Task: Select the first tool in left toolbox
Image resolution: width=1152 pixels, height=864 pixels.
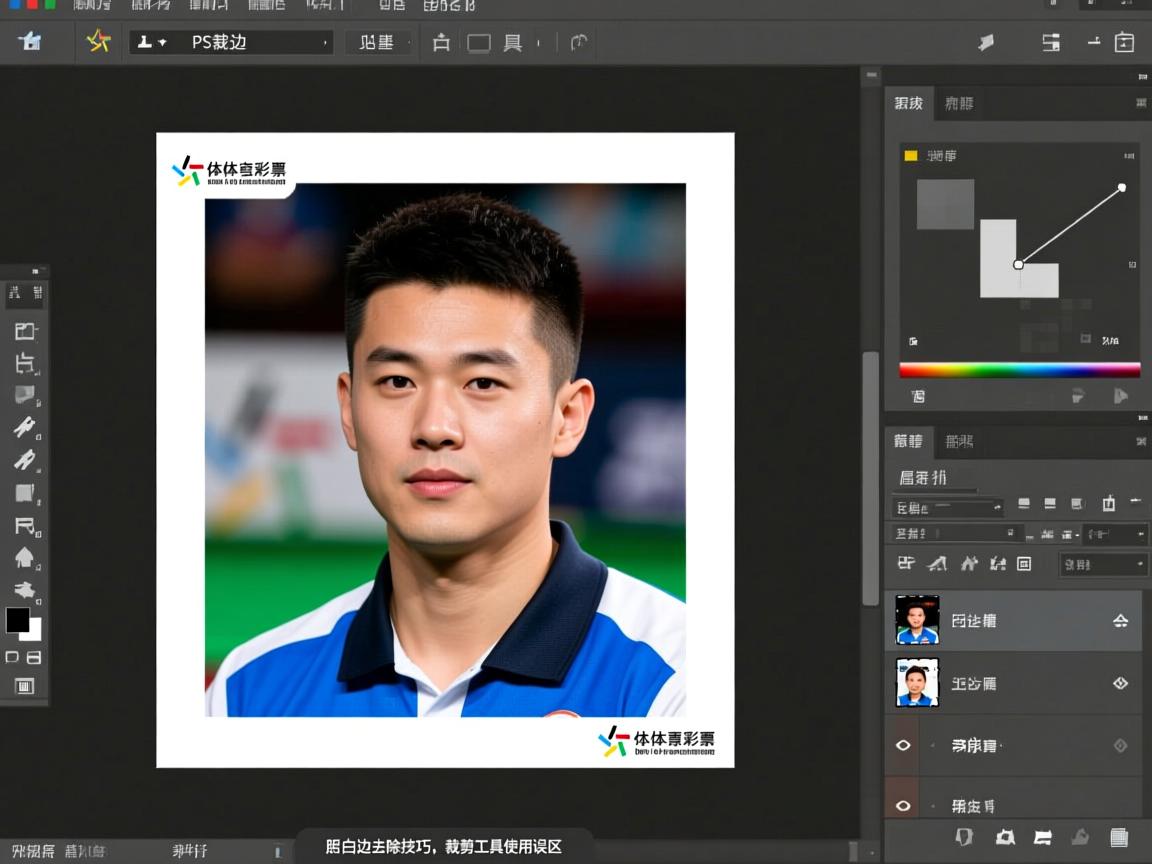Action: tap(25, 331)
